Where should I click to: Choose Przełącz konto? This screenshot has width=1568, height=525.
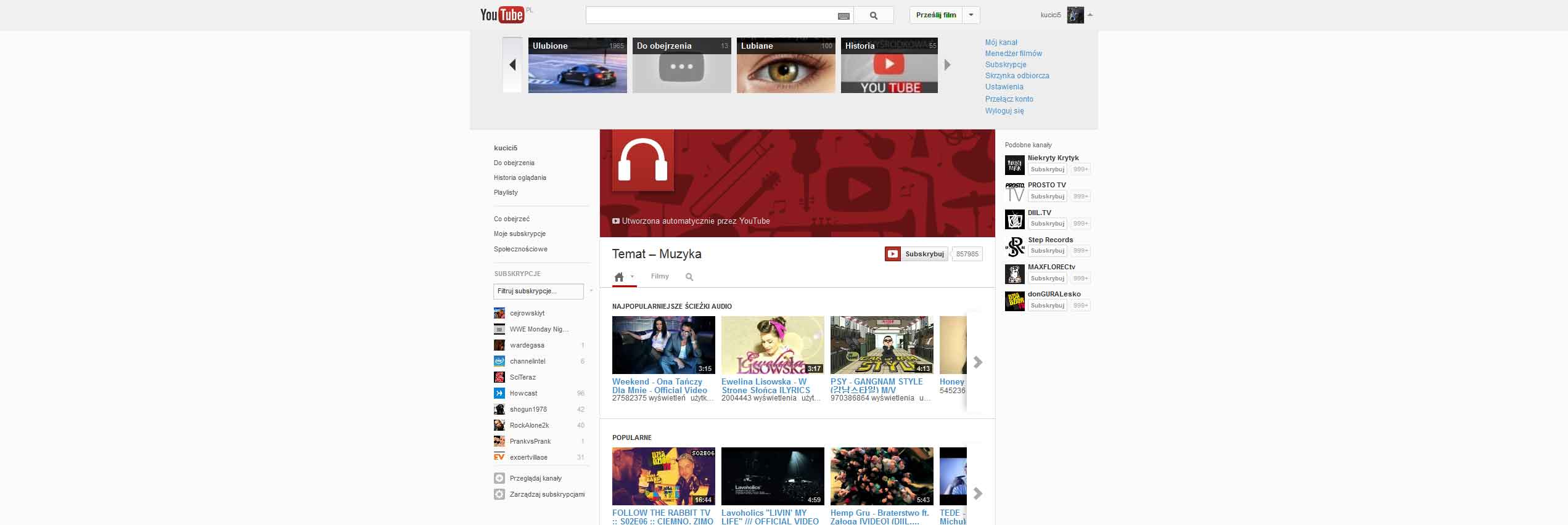(1009, 99)
